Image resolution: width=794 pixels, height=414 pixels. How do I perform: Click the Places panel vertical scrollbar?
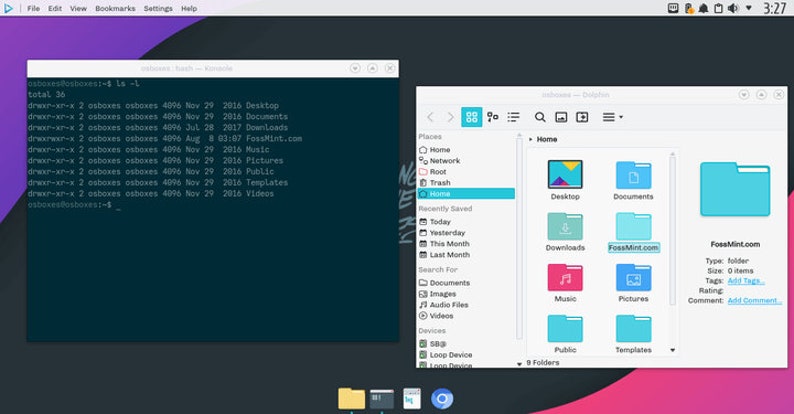coord(519,238)
